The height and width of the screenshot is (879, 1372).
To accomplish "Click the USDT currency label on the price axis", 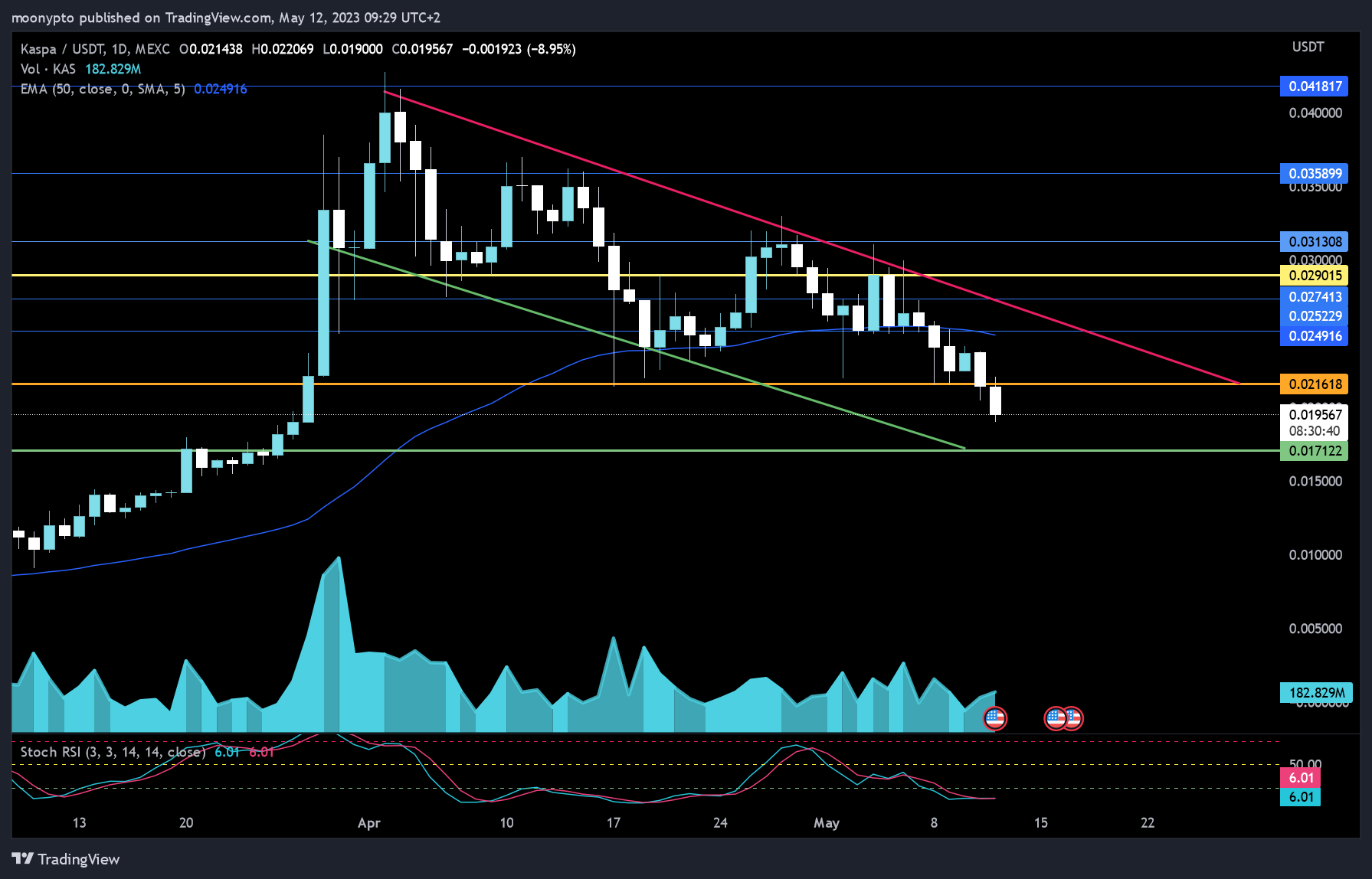I will [x=1308, y=47].
